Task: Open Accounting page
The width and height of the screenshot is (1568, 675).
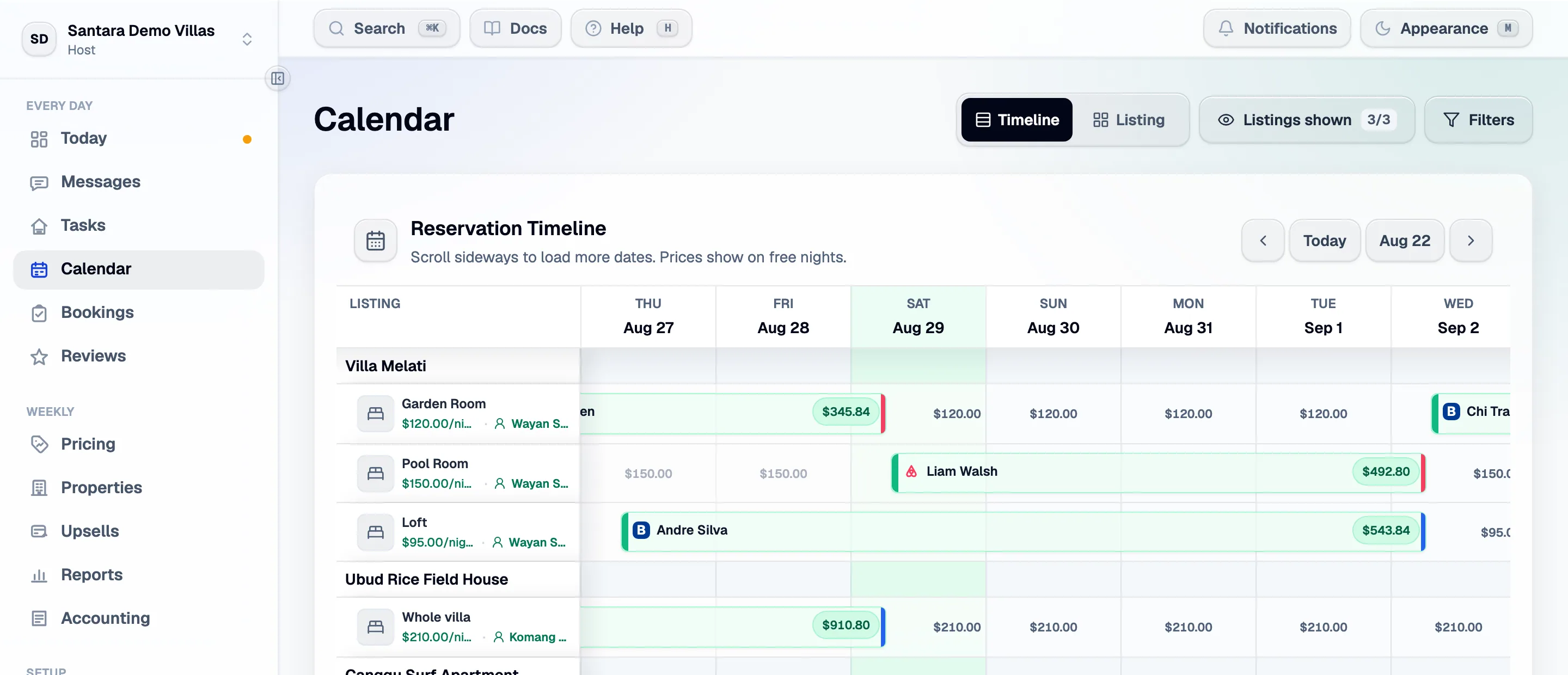Action: [x=139, y=618]
